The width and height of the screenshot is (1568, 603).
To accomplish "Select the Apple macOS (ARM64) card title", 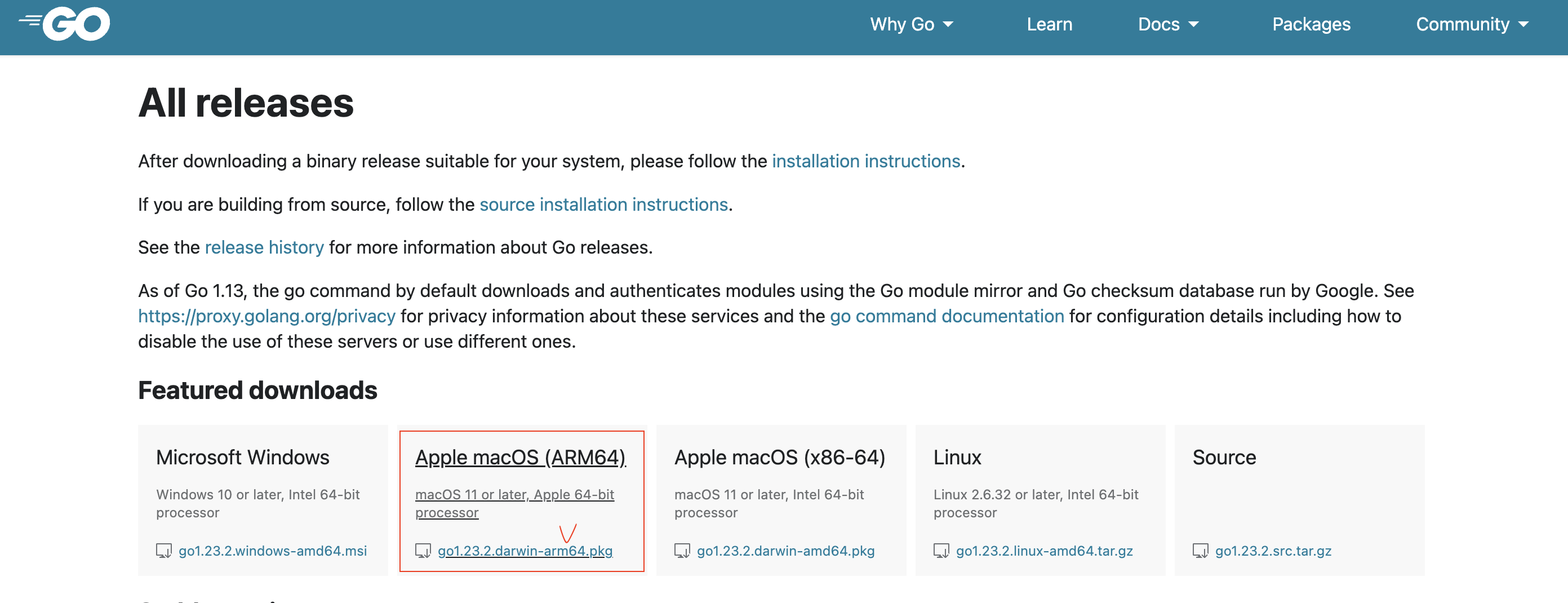I will (x=521, y=458).
